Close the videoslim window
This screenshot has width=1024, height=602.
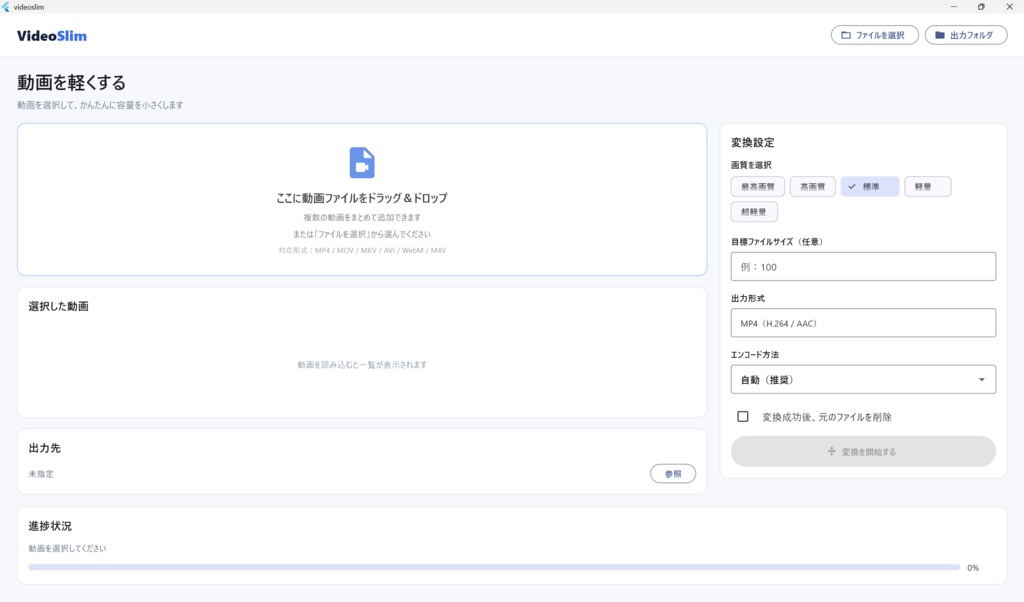[1009, 7]
